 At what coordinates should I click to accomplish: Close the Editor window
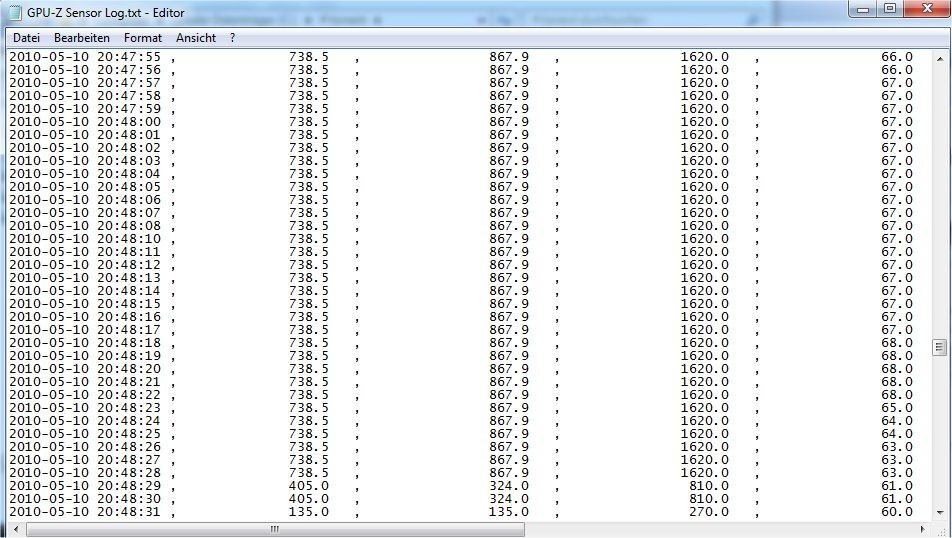tap(926, 9)
